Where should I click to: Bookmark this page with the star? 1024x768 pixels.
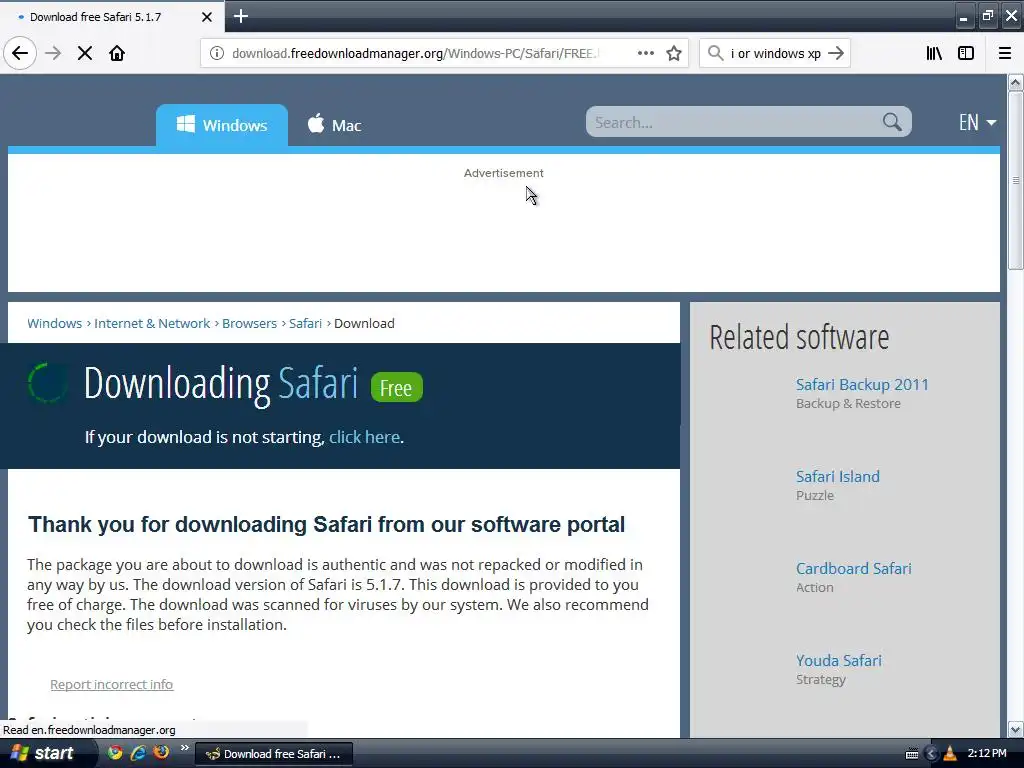(674, 53)
